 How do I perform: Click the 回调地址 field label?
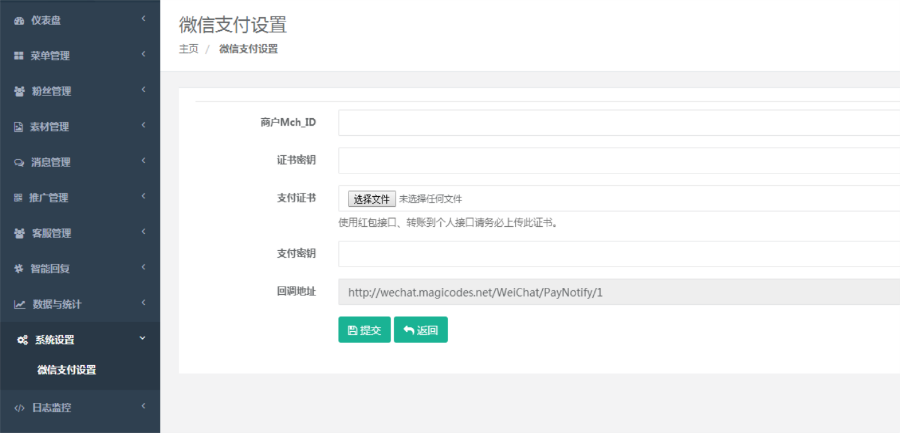296,292
